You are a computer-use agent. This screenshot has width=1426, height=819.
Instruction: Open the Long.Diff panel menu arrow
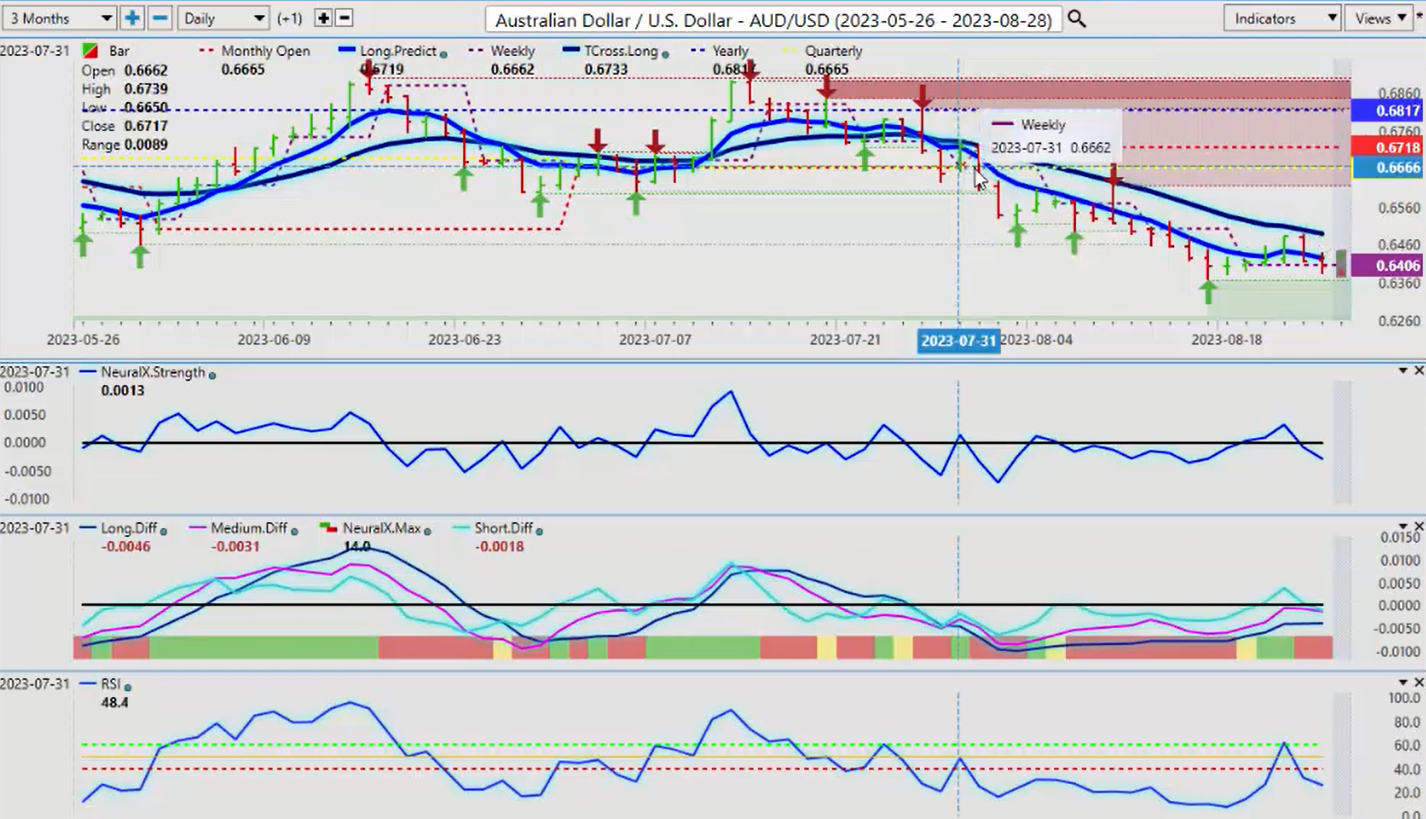[1403, 526]
